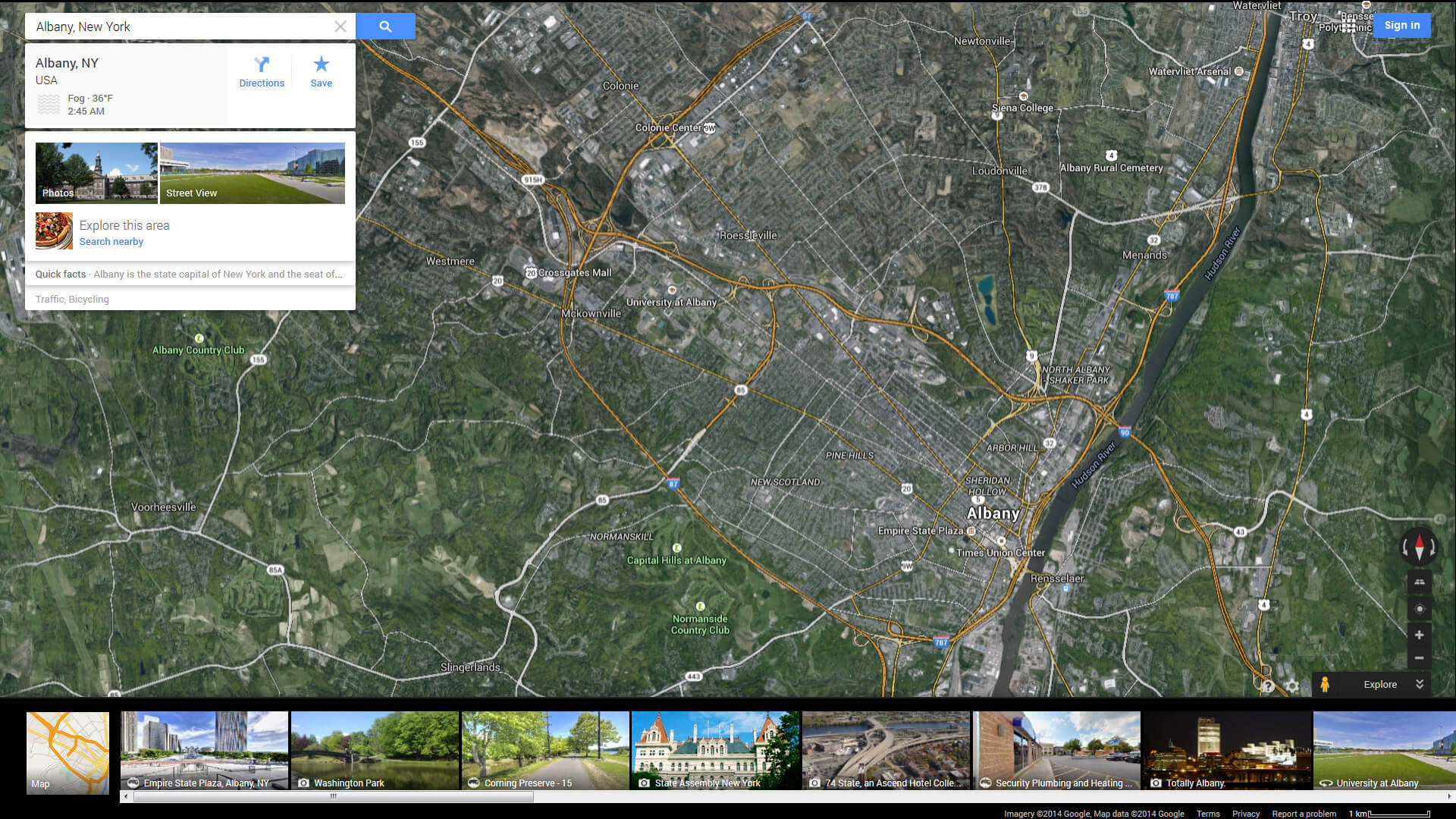Screen dimensions: 1456x819
Task: Save Albany with the star icon
Action: pos(321,72)
